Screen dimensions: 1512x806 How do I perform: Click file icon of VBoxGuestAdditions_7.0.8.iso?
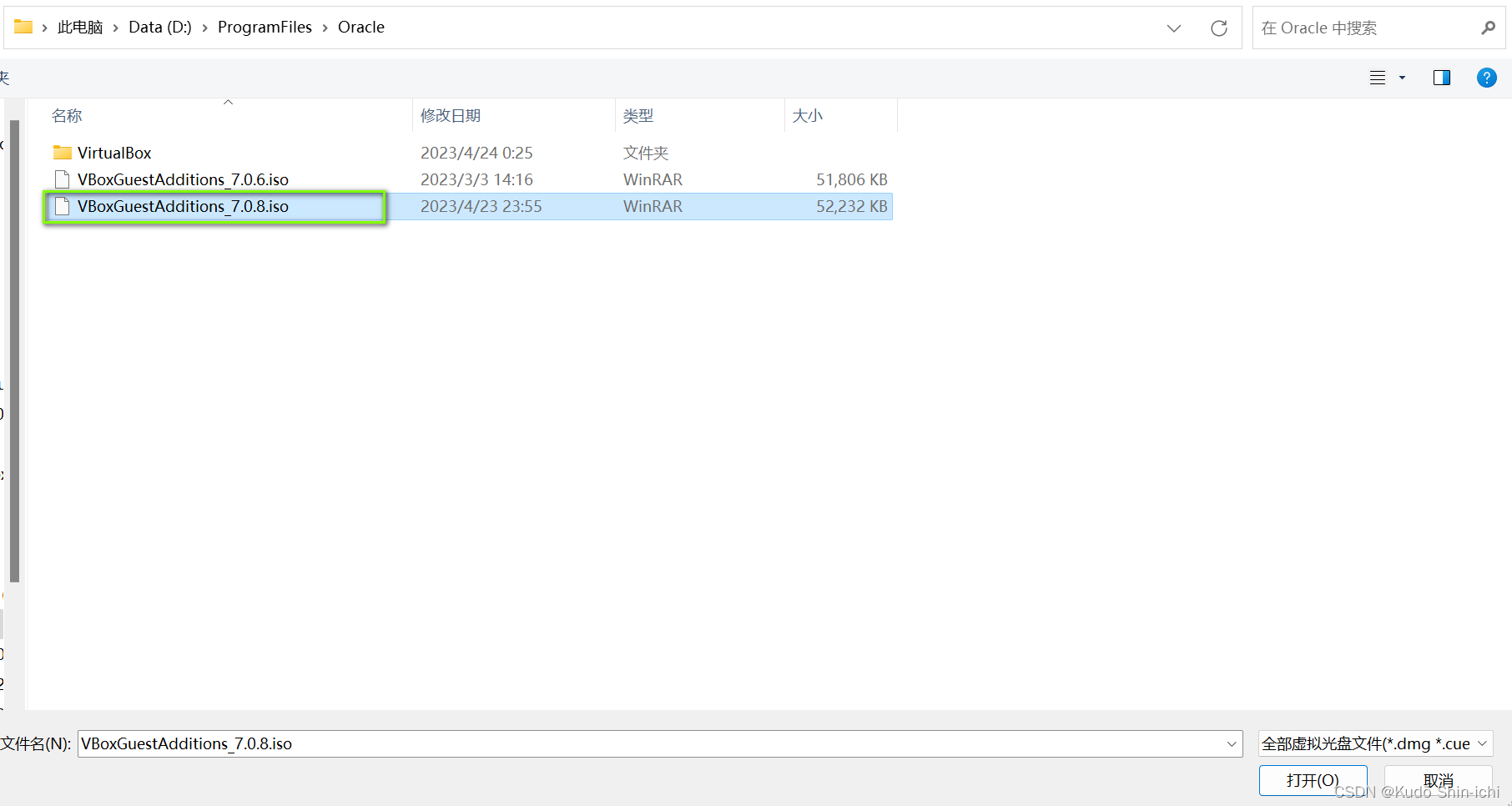point(62,206)
